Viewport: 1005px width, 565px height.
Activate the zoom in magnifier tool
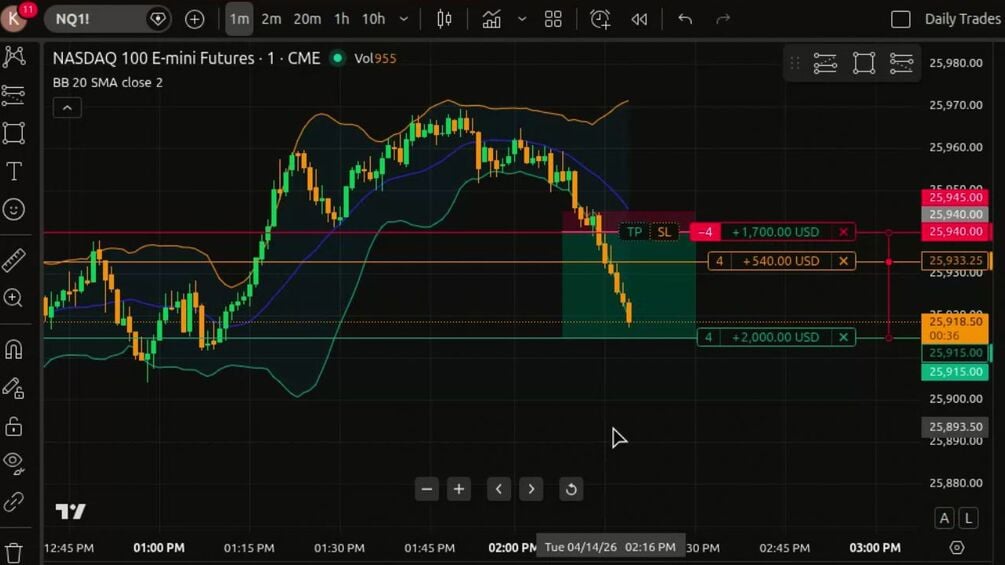coord(14,298)
